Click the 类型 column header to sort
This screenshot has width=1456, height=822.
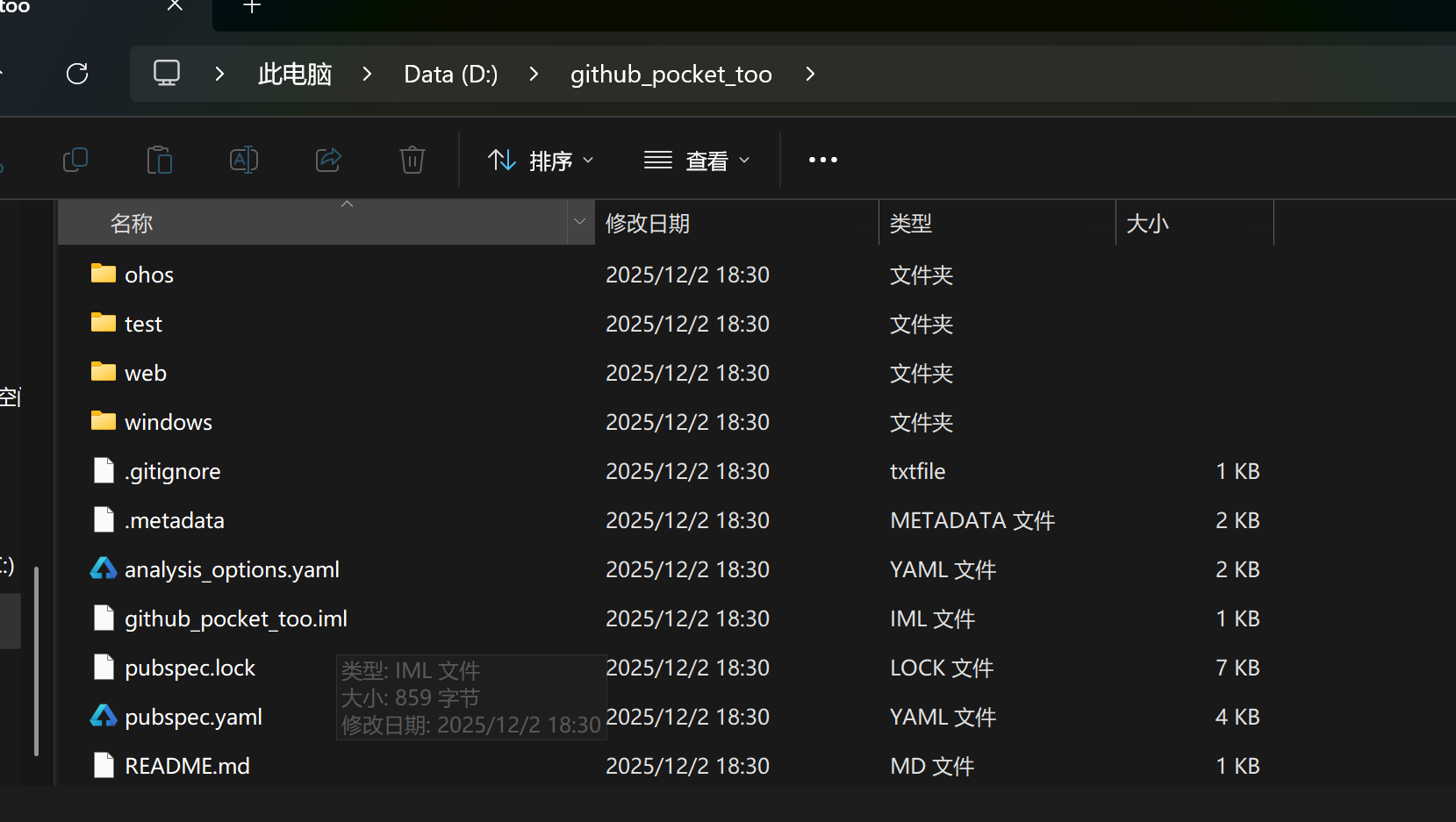coord(911,222)
